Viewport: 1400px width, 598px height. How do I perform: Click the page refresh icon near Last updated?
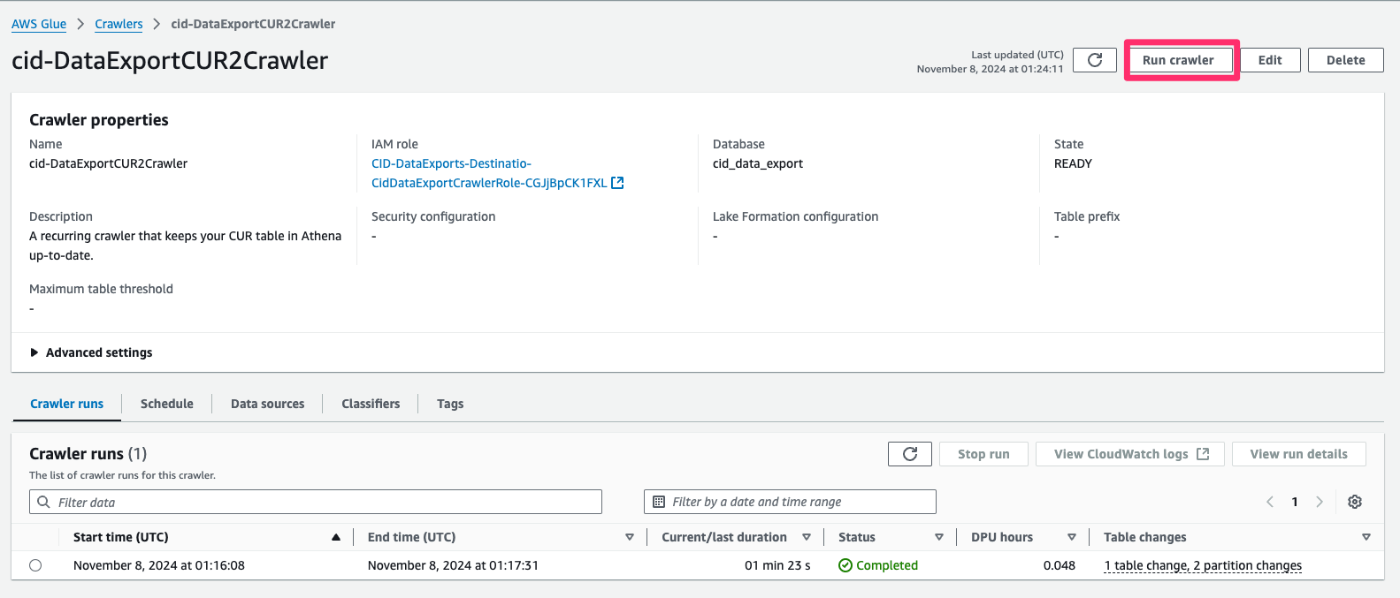[x=1094, y=59]
